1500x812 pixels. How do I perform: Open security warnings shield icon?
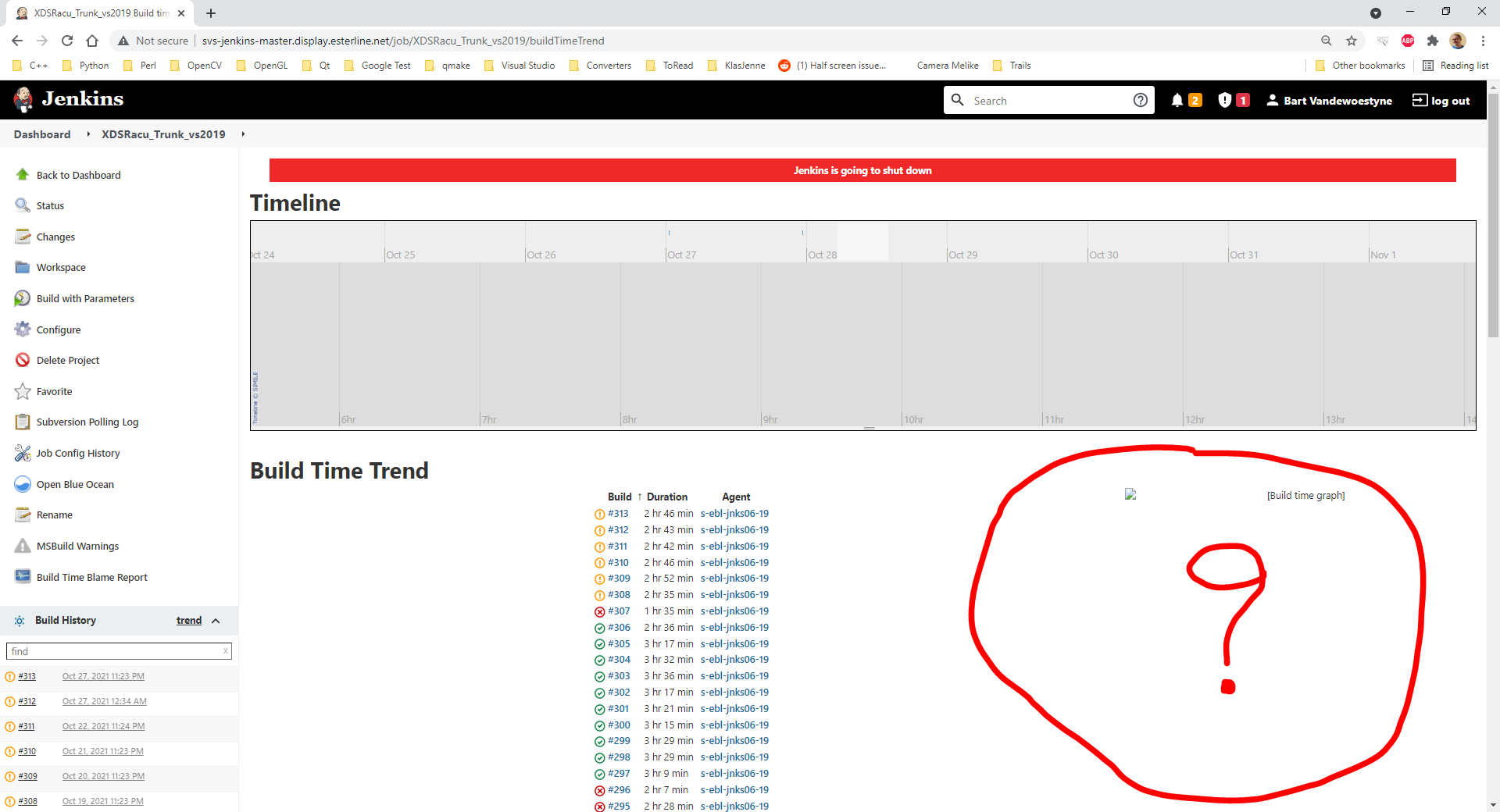coord(1225,100)
